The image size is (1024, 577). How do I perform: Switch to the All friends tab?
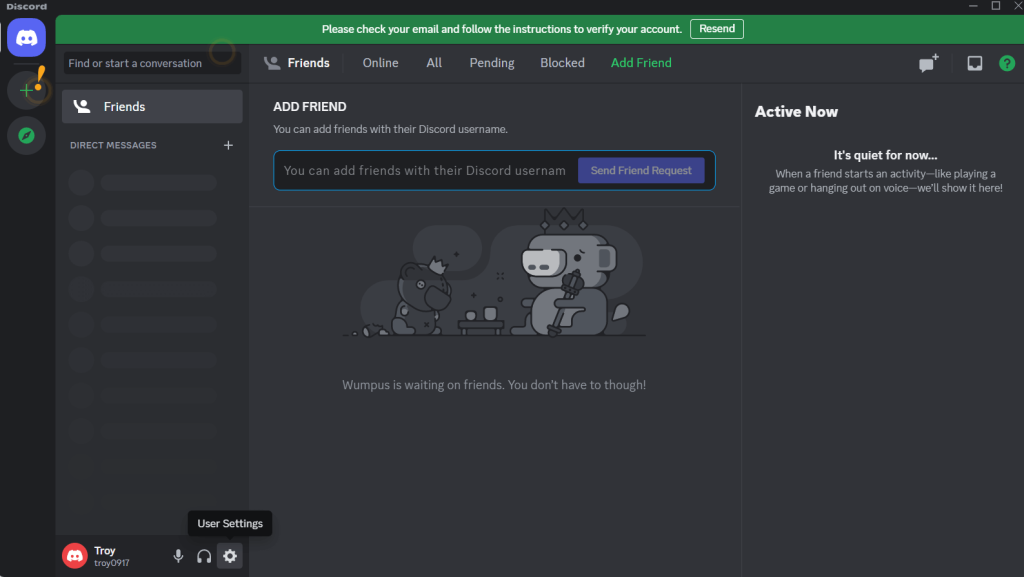(434, 63)
